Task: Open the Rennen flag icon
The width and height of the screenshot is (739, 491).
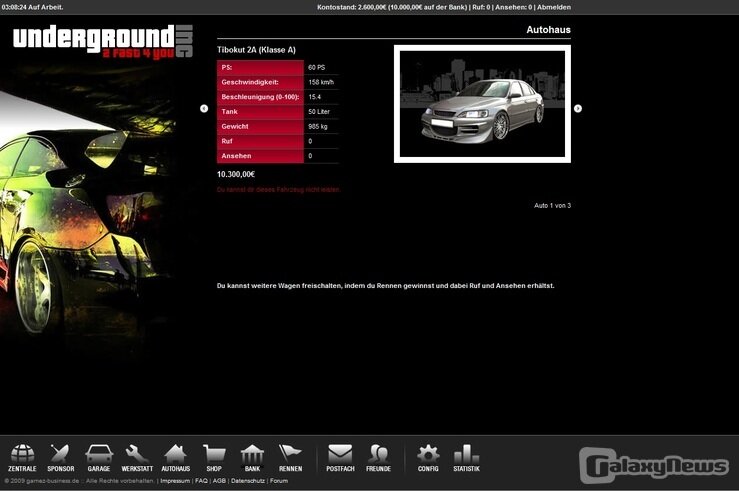Action: (290, 458)
